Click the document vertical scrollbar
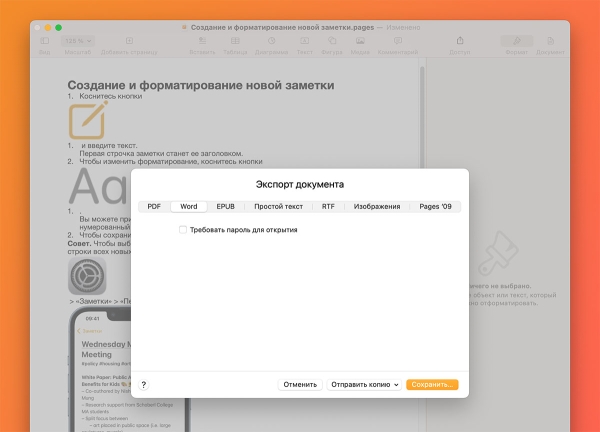This screenshot has height=432, width=600. (422, 119)
